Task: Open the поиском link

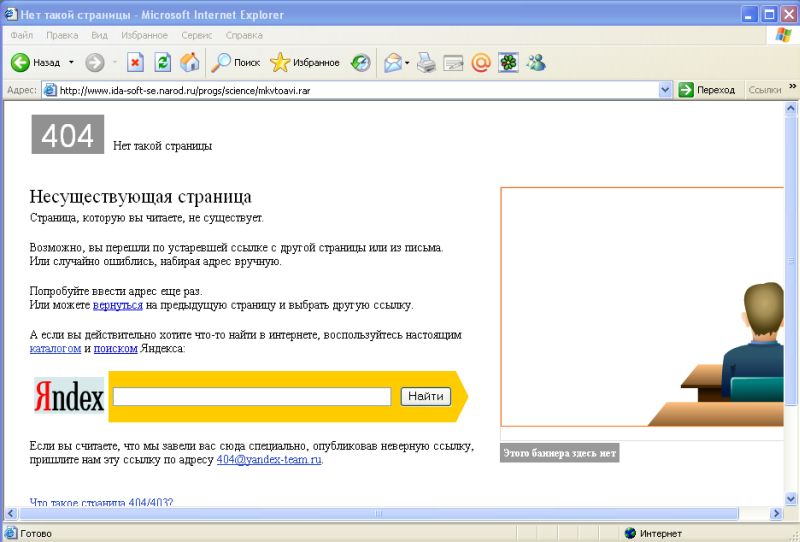Action: (x=116, y=349)
